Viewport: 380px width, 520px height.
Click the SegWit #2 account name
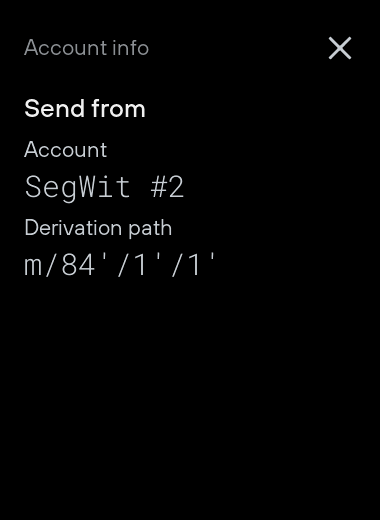click(104, 187)
